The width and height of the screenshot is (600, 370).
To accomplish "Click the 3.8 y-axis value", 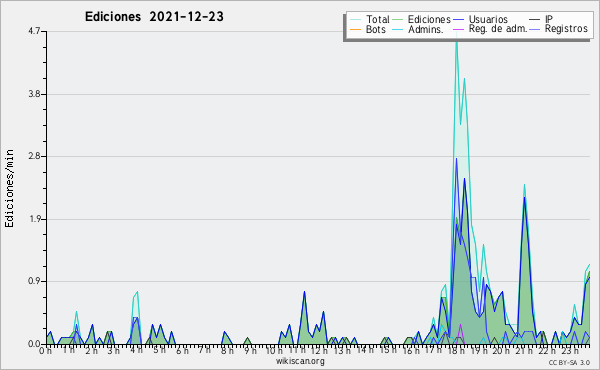I will pyautogui.click(x=34, y=94).
